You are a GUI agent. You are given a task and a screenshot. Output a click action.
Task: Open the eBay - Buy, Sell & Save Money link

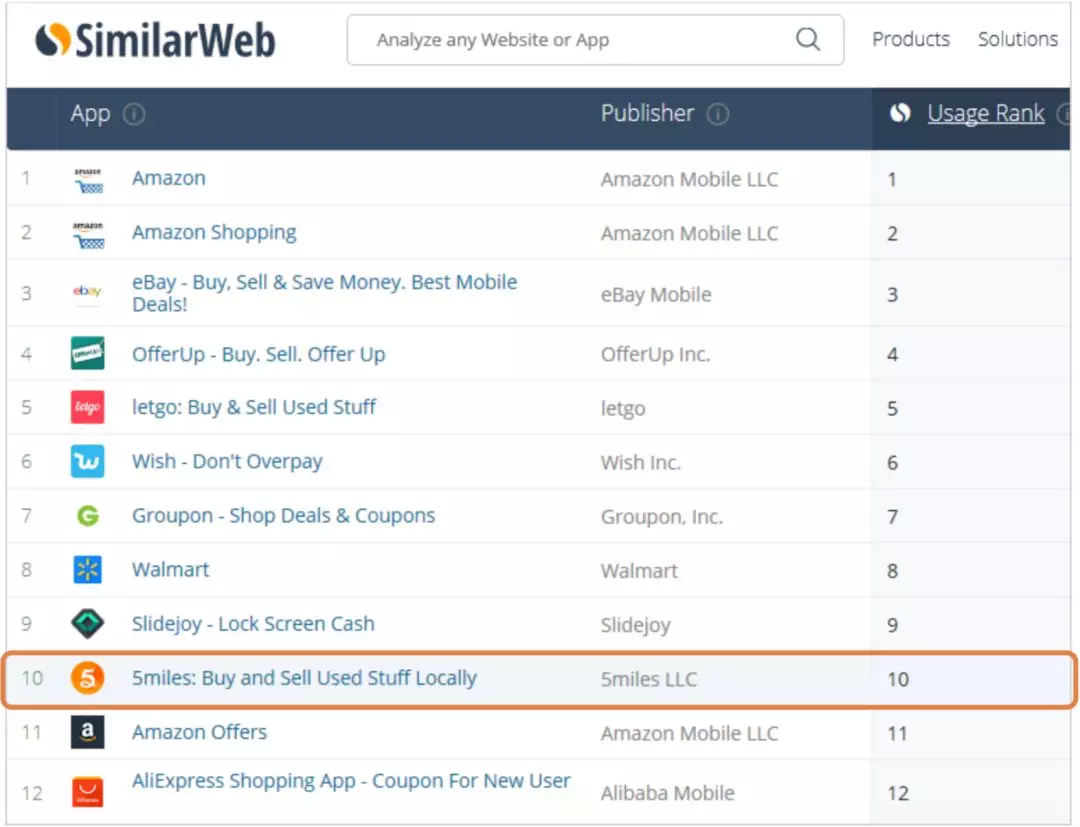coord(324,293)
